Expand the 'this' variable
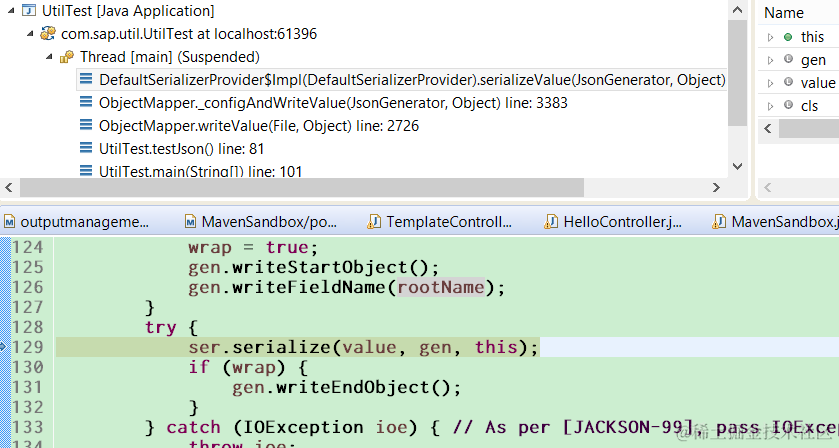Viewport: 839px width, 448px height. (x=771, y=37)
